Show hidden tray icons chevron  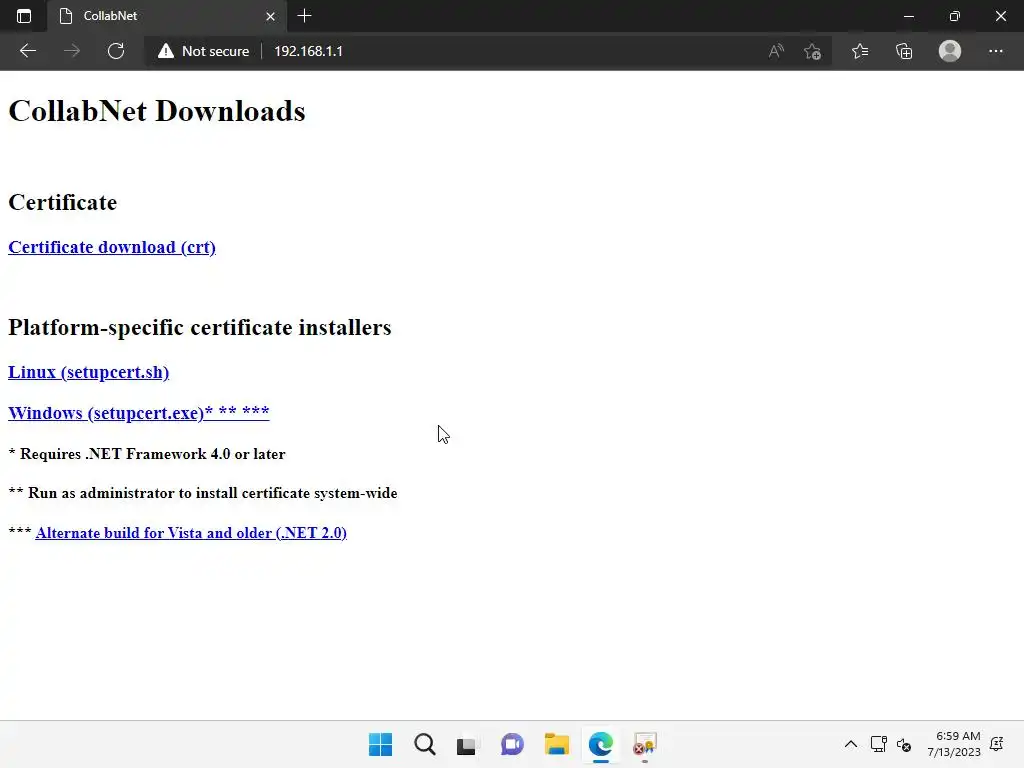[x=850, y=744]
